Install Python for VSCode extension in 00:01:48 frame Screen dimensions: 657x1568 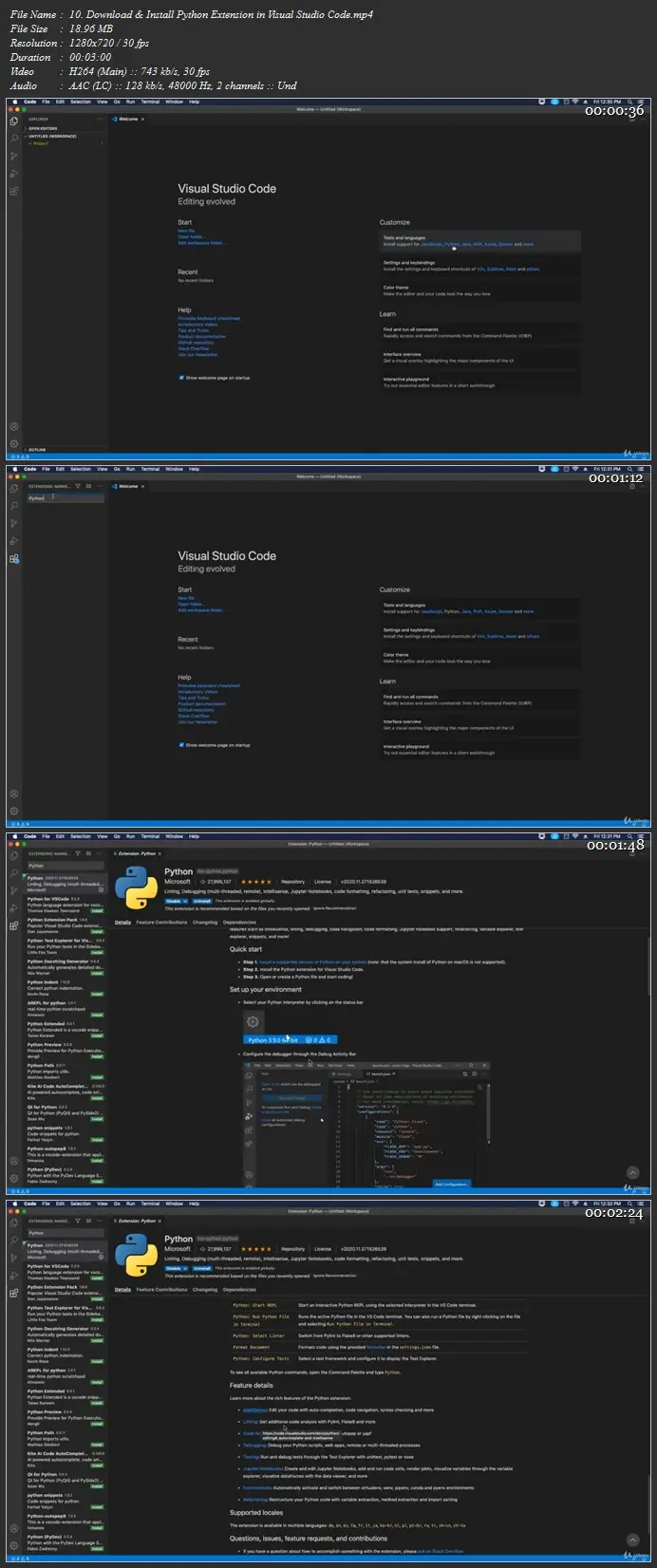coord(97,910)
